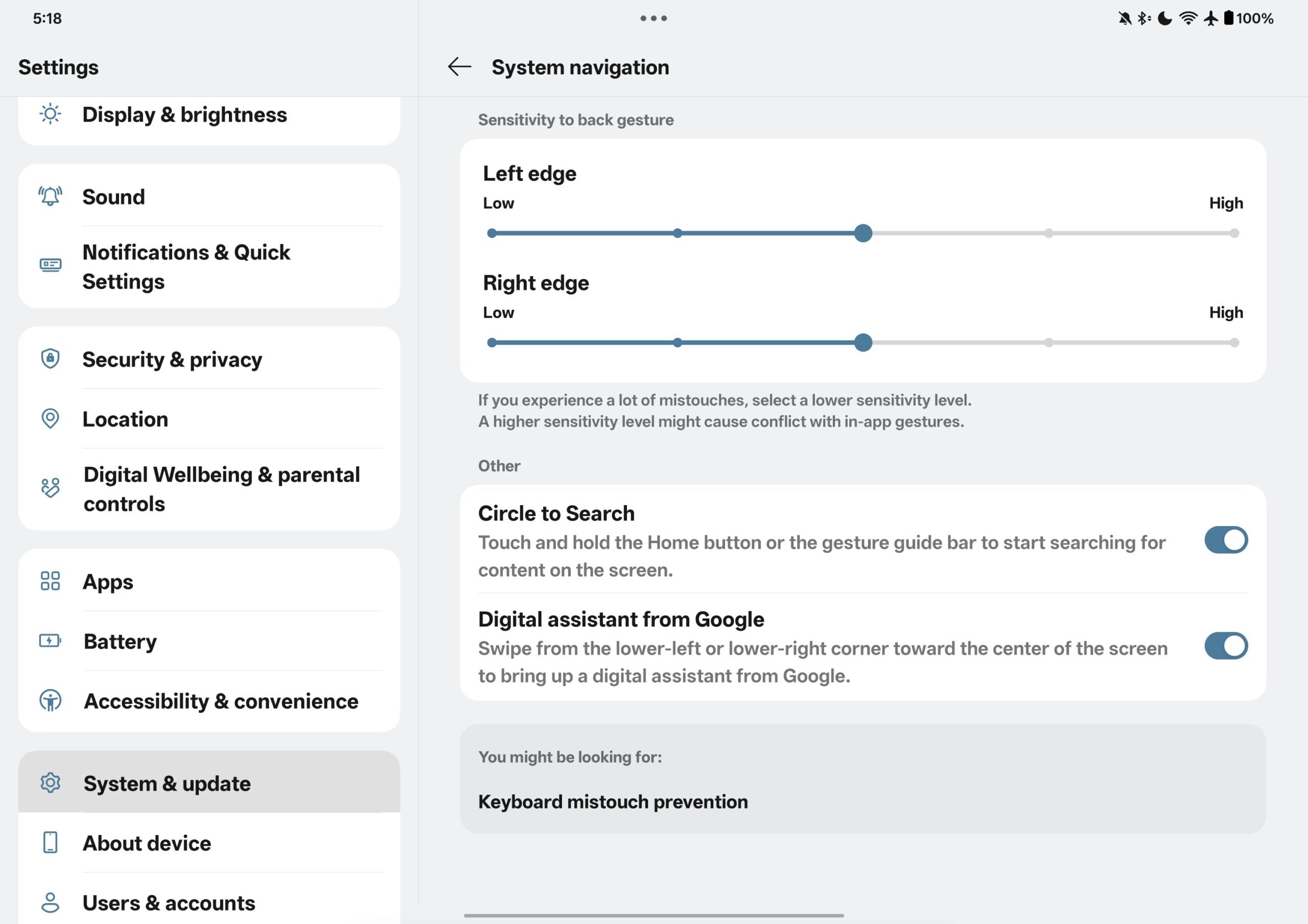1308x924 pixels.
Task: Open Notifications & Quick Settings
Action: coord(185,267)
